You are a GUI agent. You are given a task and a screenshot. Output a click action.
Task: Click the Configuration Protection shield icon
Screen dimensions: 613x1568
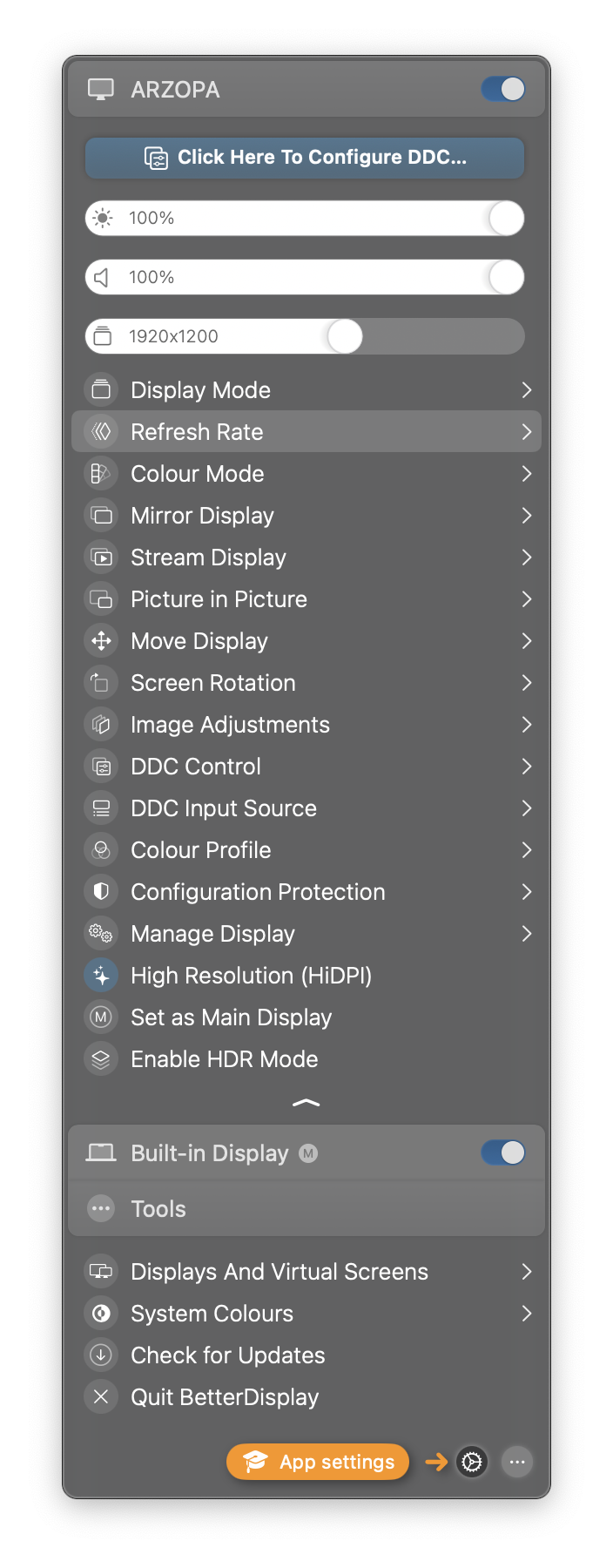point(101,892)
